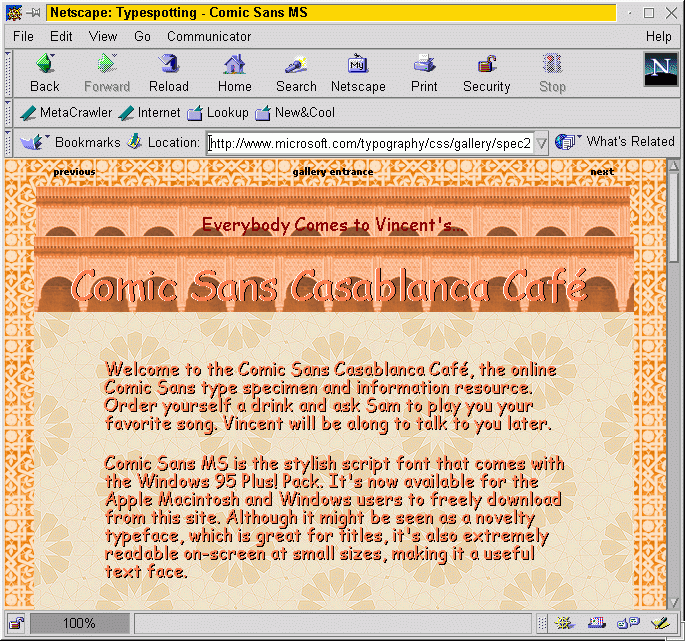Open the Newsgroups component bar icon
This screenshot has width=685, height=641.
coord(629,623)
